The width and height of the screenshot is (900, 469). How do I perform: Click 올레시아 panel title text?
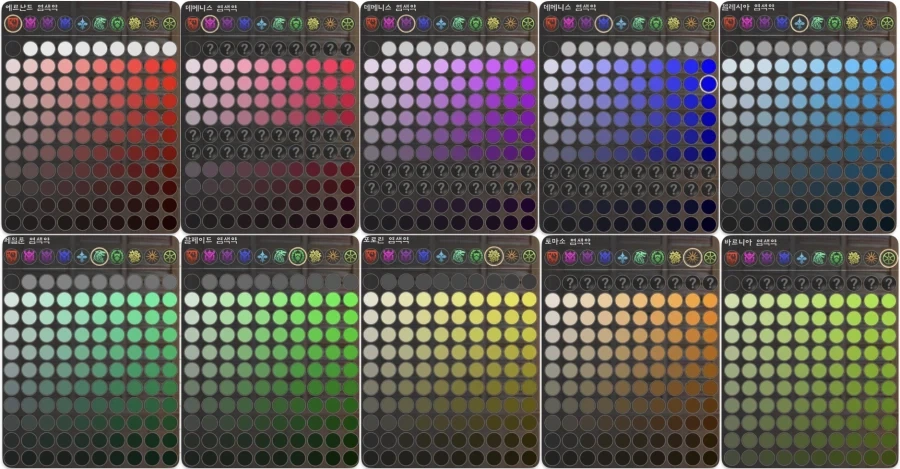coord(750,7)
